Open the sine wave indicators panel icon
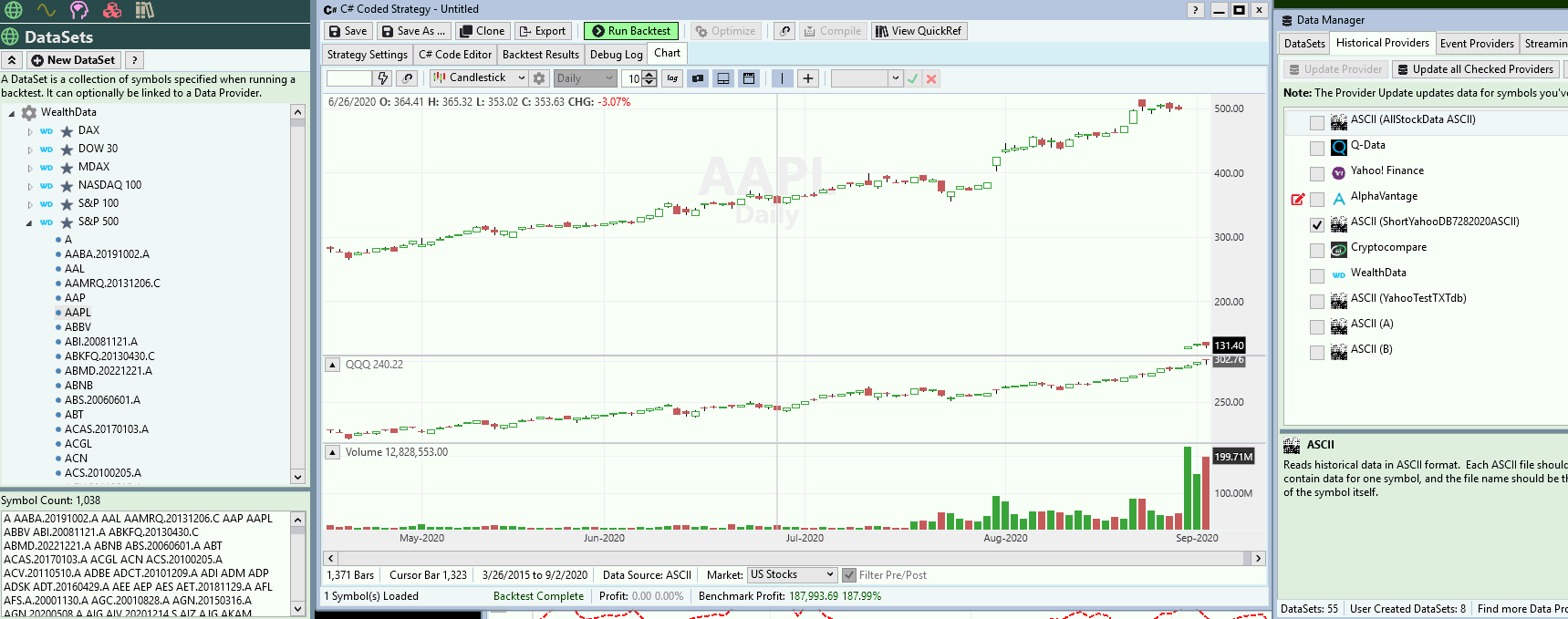 tap(46, 10)
